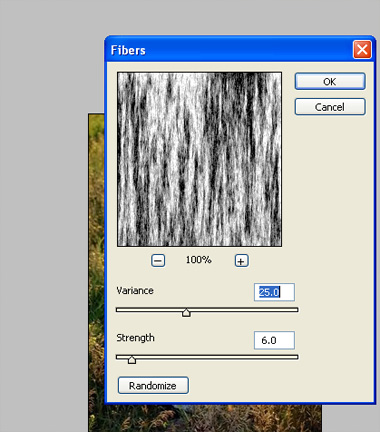Click the 100% zoom level text
Viewport: 380px width, 432px height.
click(x=199, y=260)
